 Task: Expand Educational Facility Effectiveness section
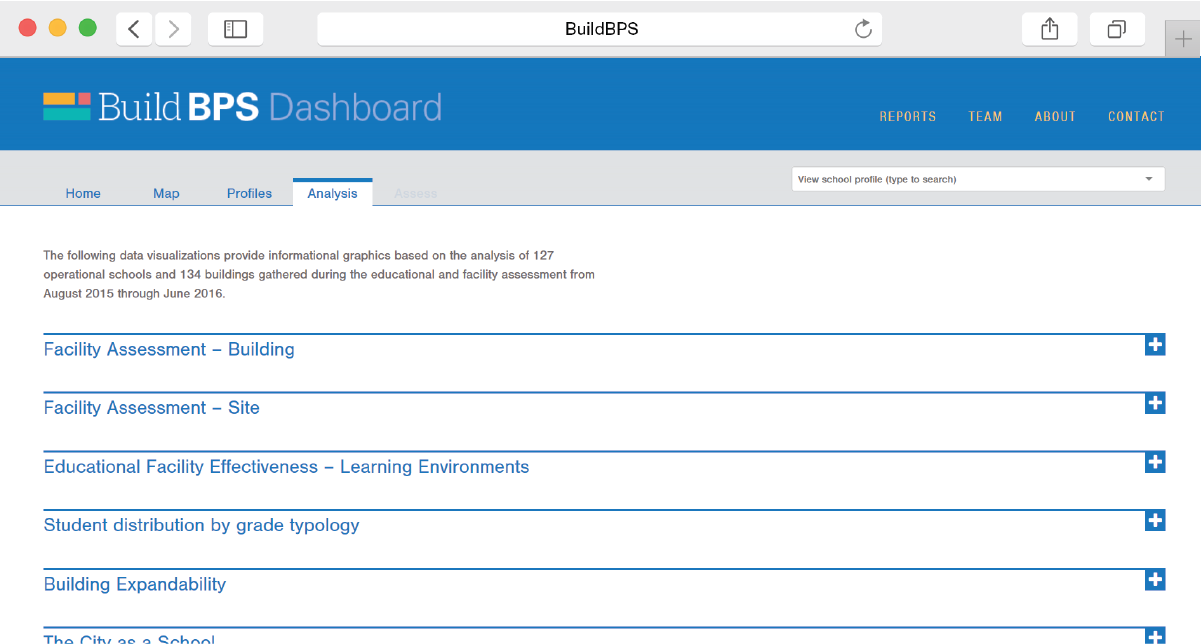tap(1154, 462)
